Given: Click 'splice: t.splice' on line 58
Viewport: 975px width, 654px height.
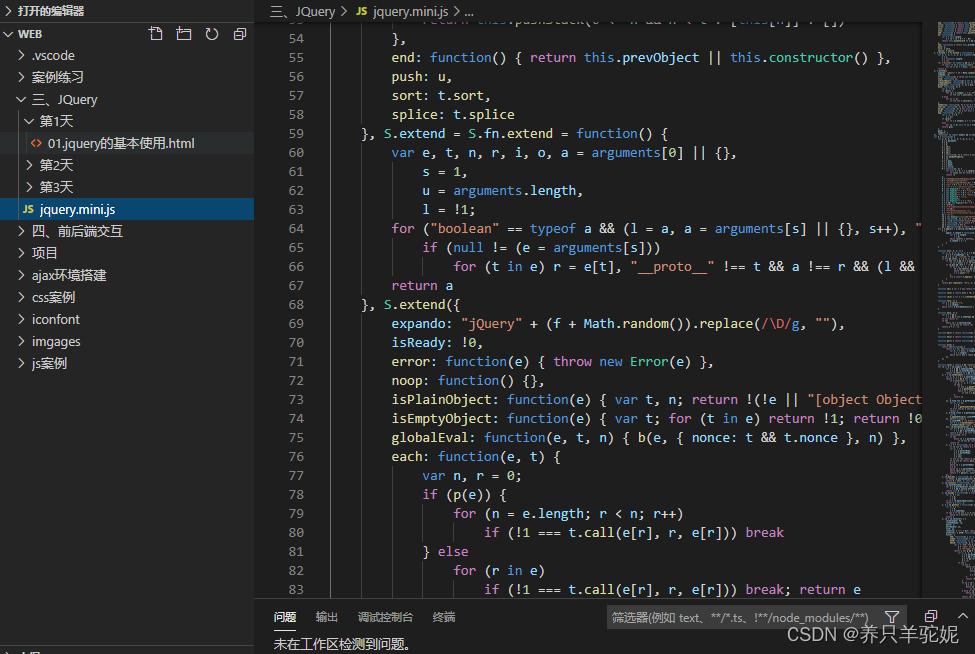Looking at the screenshot, I should (453, 114).
